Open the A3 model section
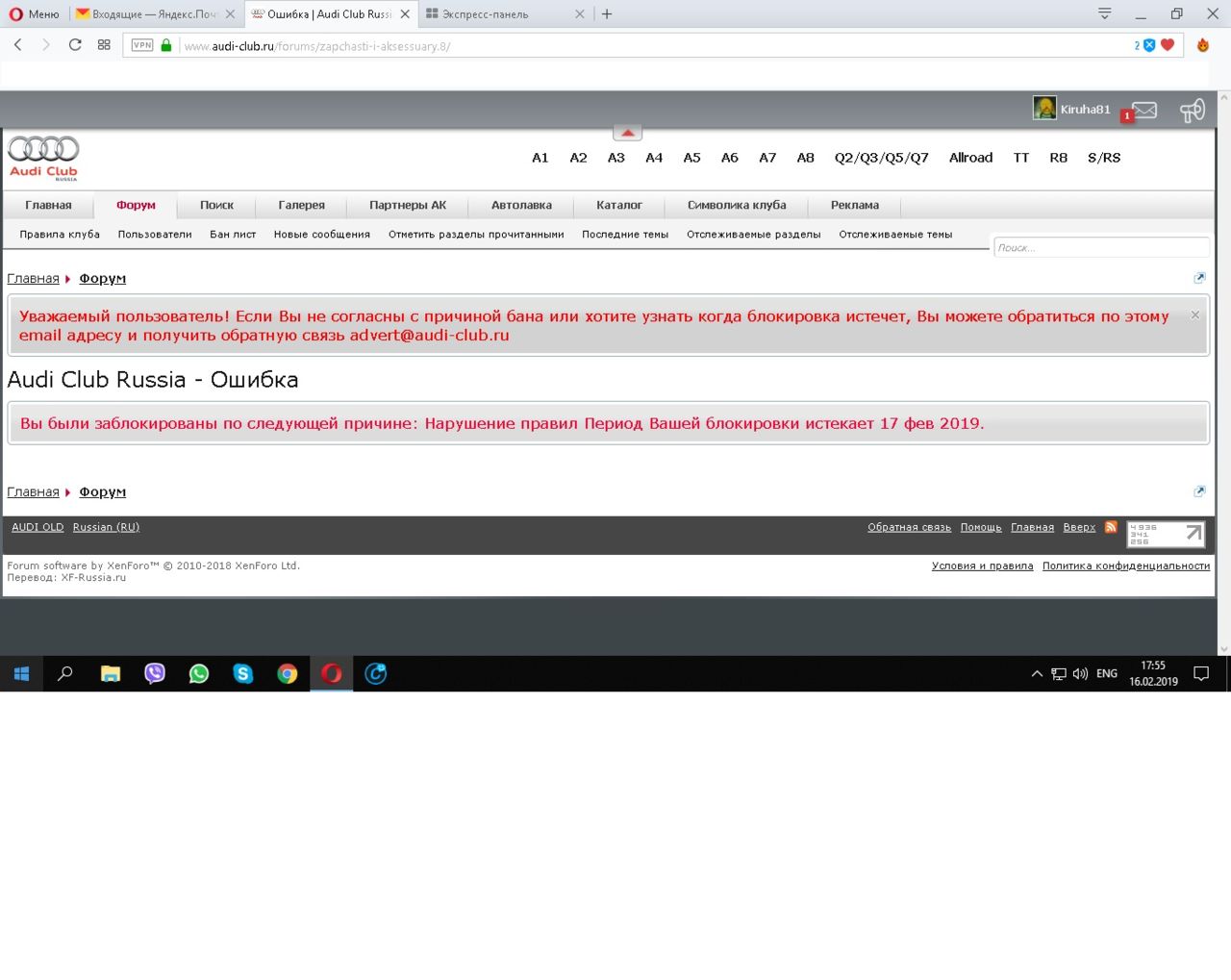This screenshot has height=980, width=1231. [x=616, y=158]
